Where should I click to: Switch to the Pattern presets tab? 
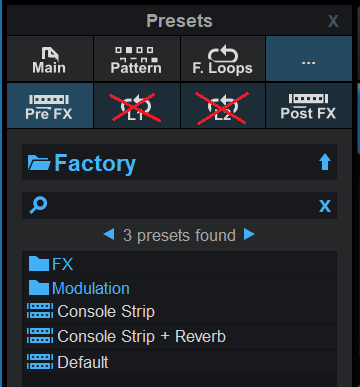coord(137,59)
